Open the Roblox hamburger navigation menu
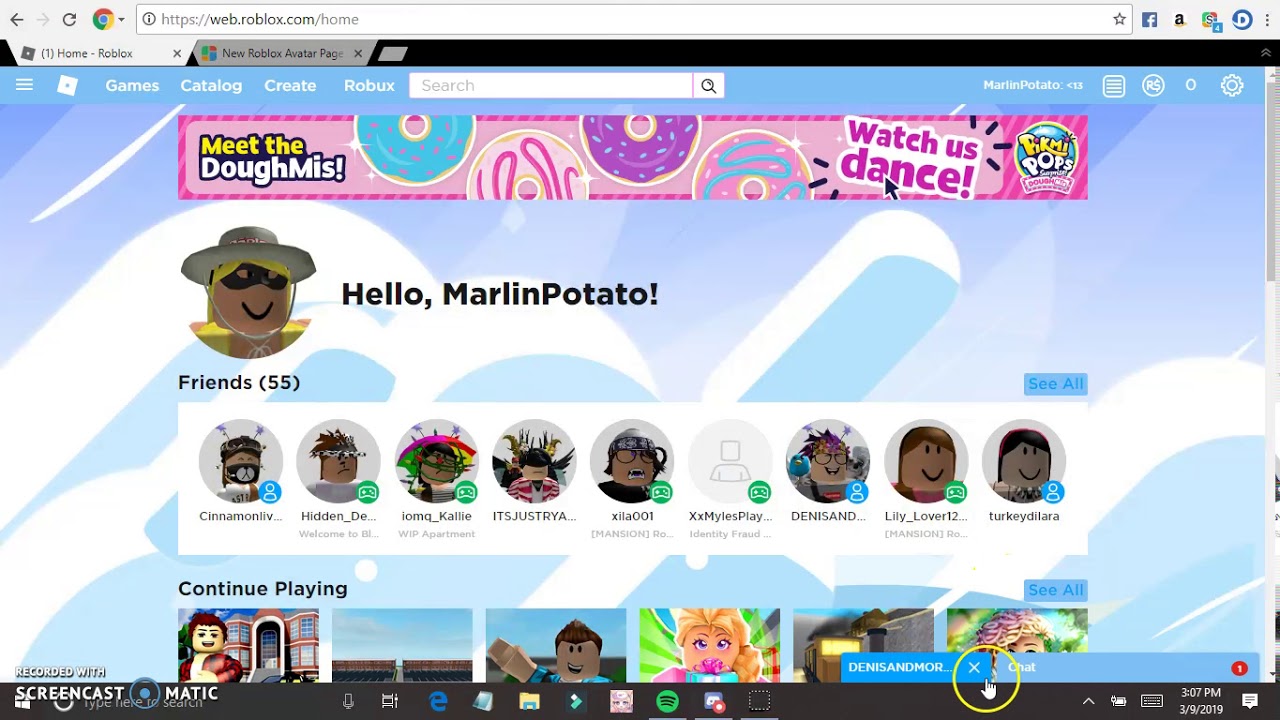Viewport: 1280px width, 720px height. 24,85
